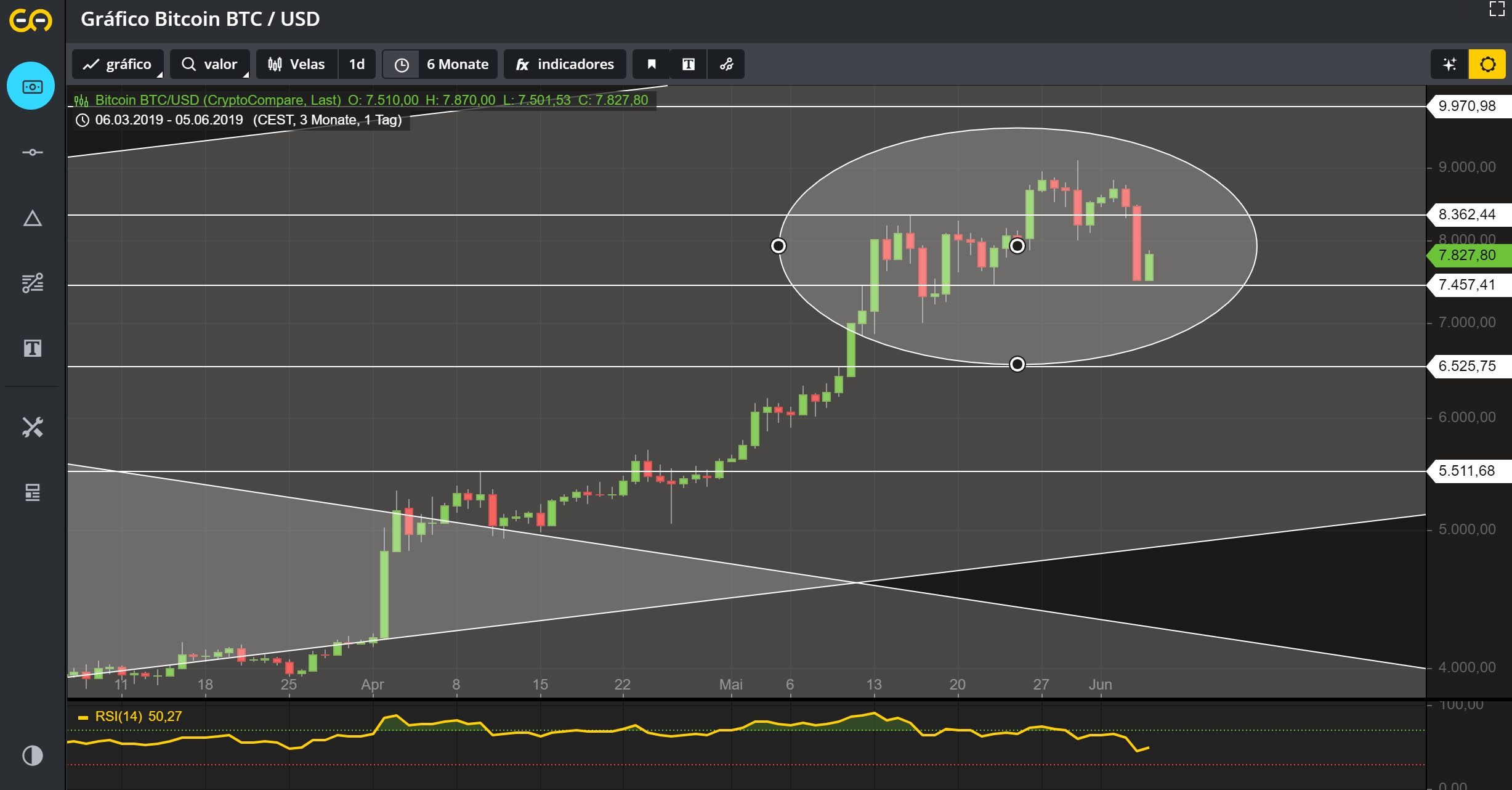Select the ellipse's left edge handle
This screenshot has width=1512, height=790.
778,246
